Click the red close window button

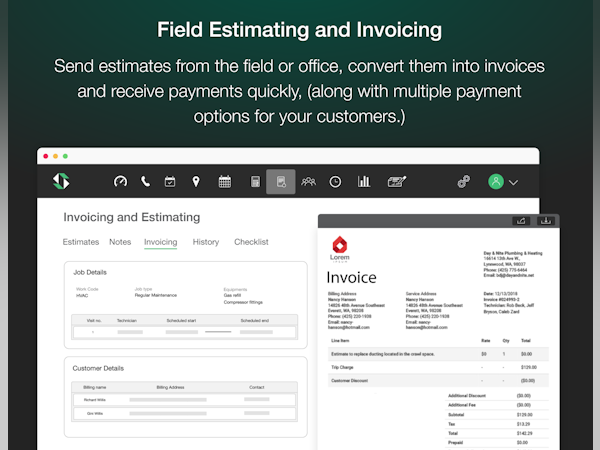point(46,156)
